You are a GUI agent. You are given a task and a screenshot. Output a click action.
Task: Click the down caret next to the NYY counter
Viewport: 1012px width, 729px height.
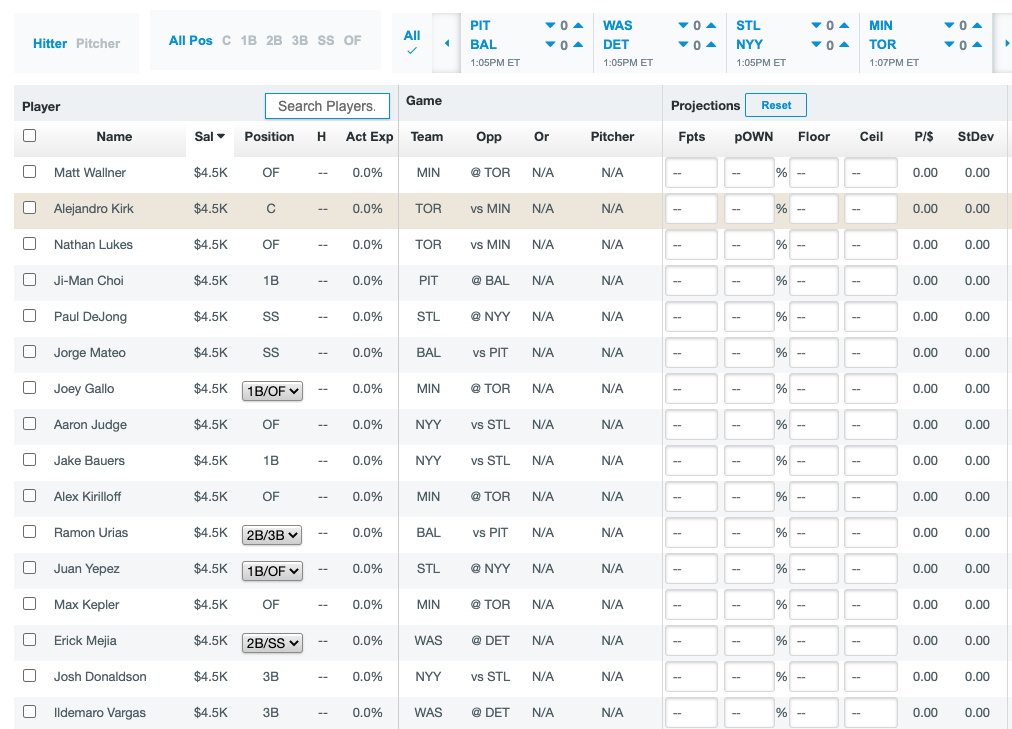[818, 44]
